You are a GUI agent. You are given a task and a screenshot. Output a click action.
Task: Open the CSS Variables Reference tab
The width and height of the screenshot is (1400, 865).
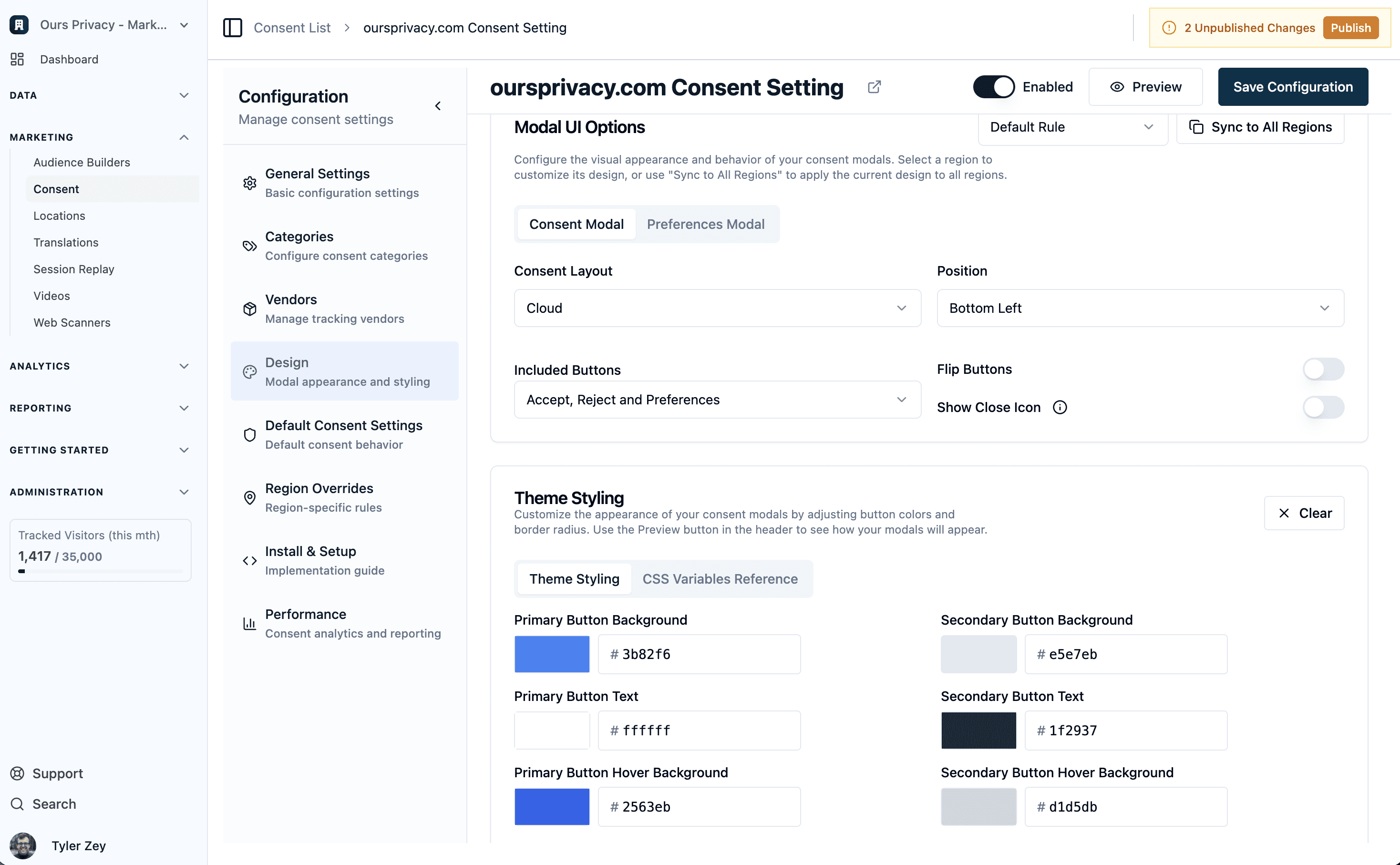[x=720, y=579]
